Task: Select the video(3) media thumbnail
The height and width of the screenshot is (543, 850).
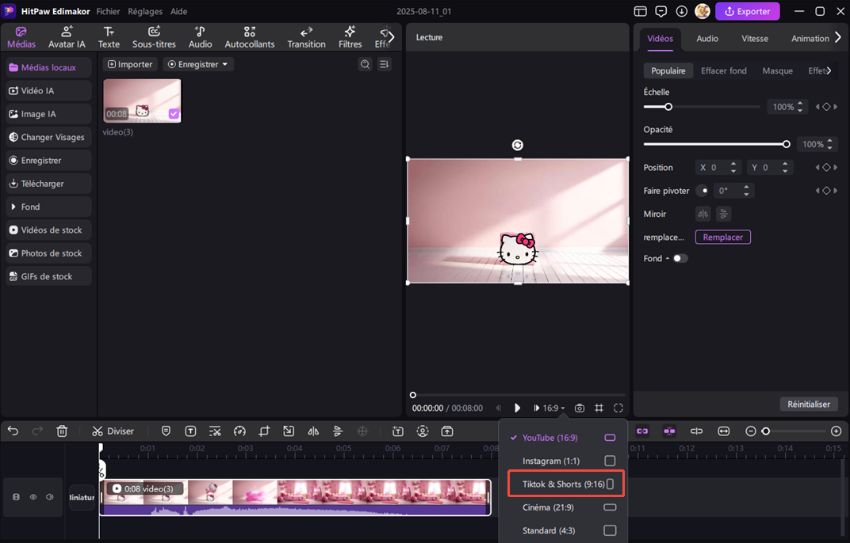Action: click(x=142, y=101)
